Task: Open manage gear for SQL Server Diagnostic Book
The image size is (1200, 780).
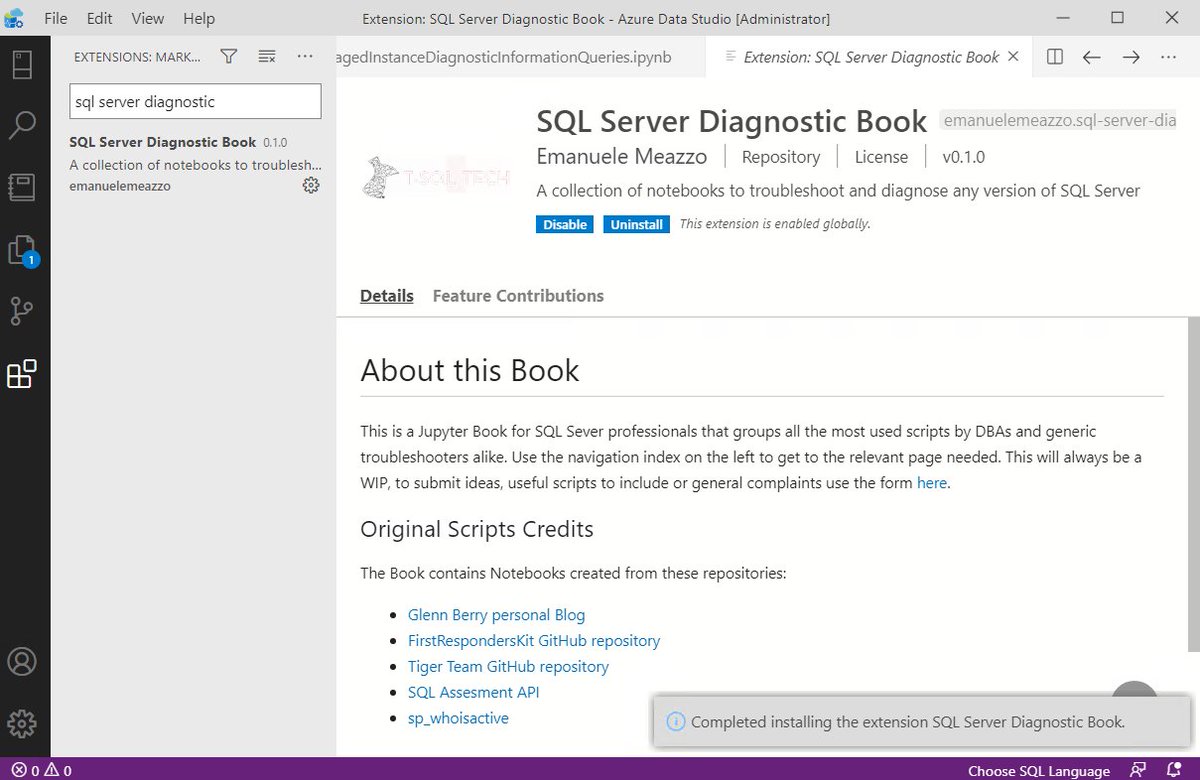Action: pos(311,185)
